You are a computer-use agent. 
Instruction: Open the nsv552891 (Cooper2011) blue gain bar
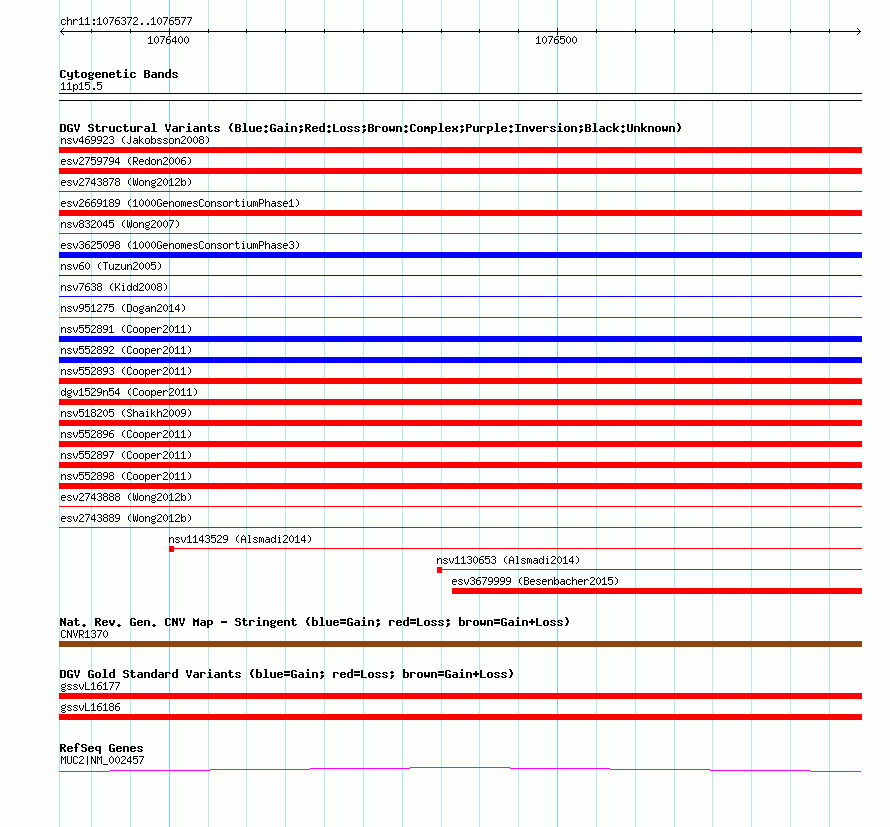pos(460,339)
